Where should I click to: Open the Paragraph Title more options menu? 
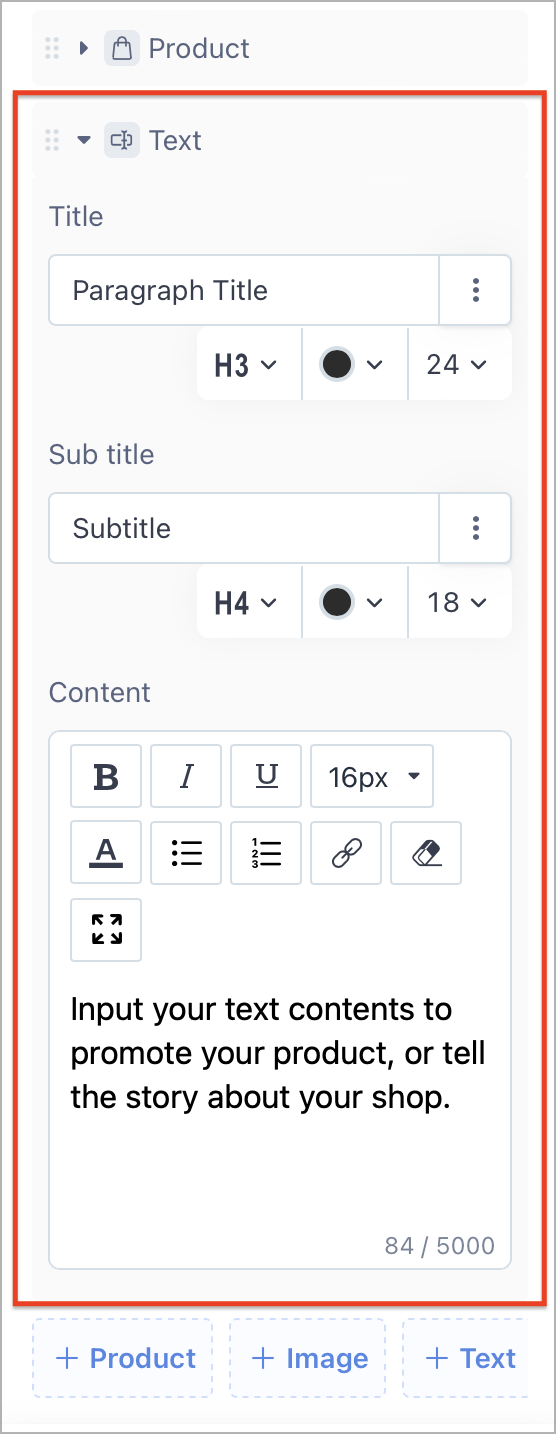coord(475,290)
